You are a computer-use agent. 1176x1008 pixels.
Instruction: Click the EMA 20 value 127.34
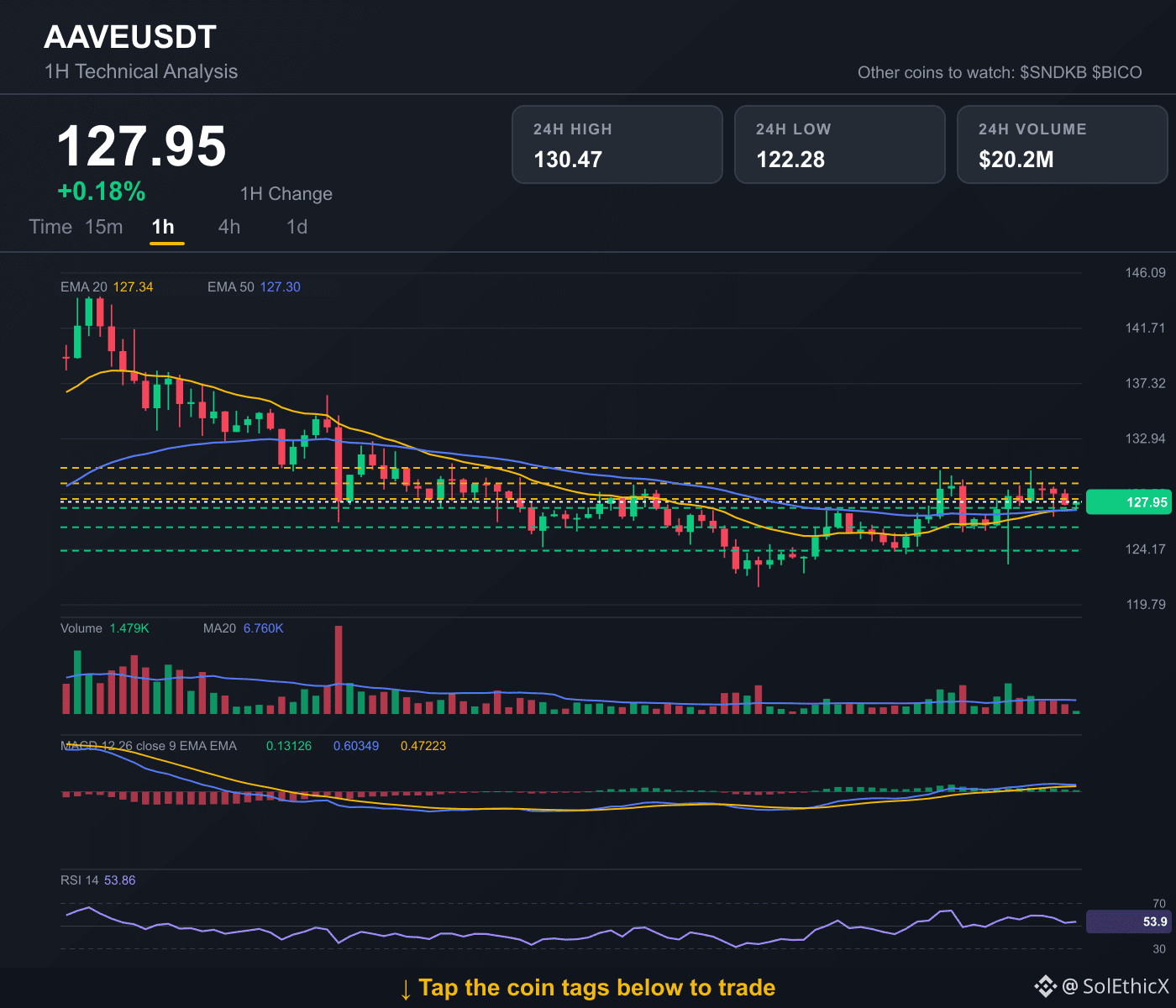click(134, 287)
